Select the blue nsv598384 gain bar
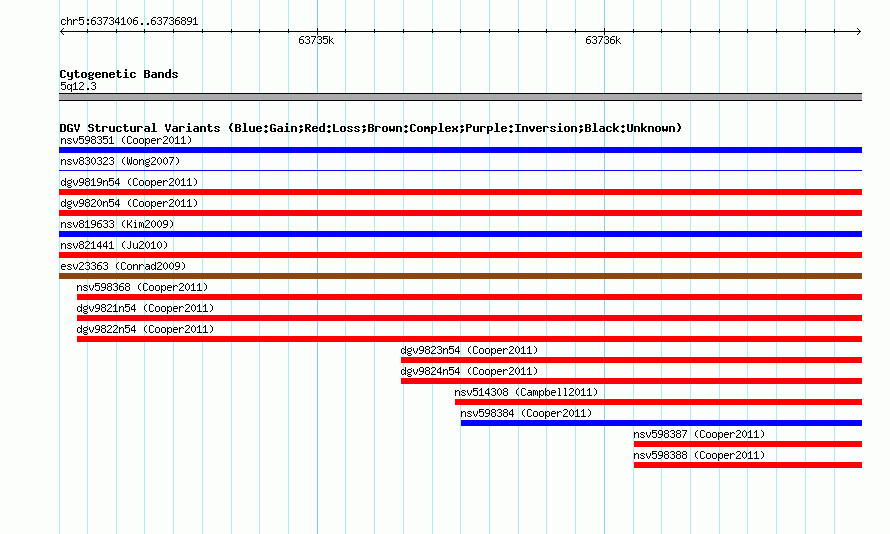 661,423
